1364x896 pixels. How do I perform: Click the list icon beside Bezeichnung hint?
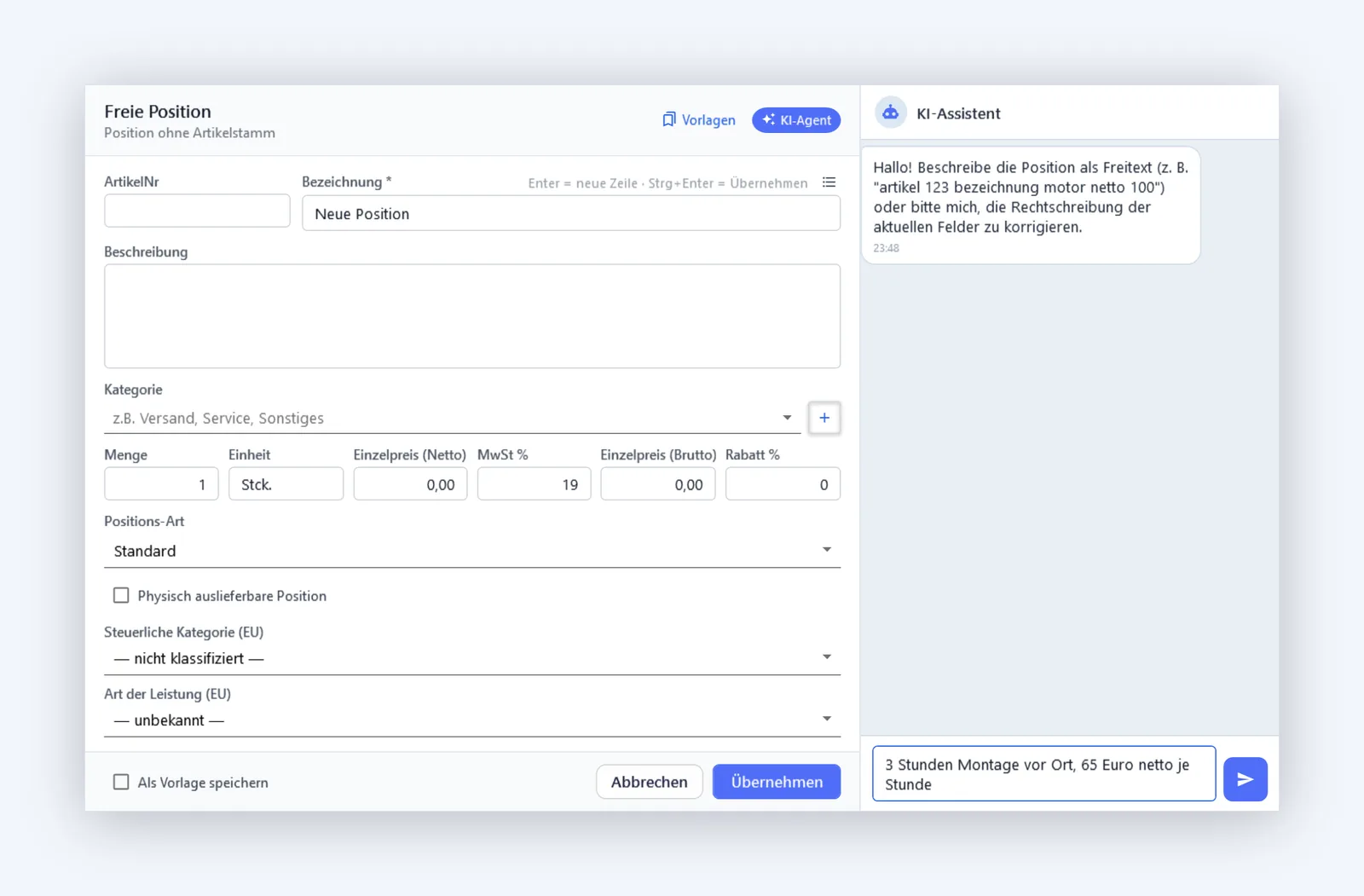coord(829,182)
